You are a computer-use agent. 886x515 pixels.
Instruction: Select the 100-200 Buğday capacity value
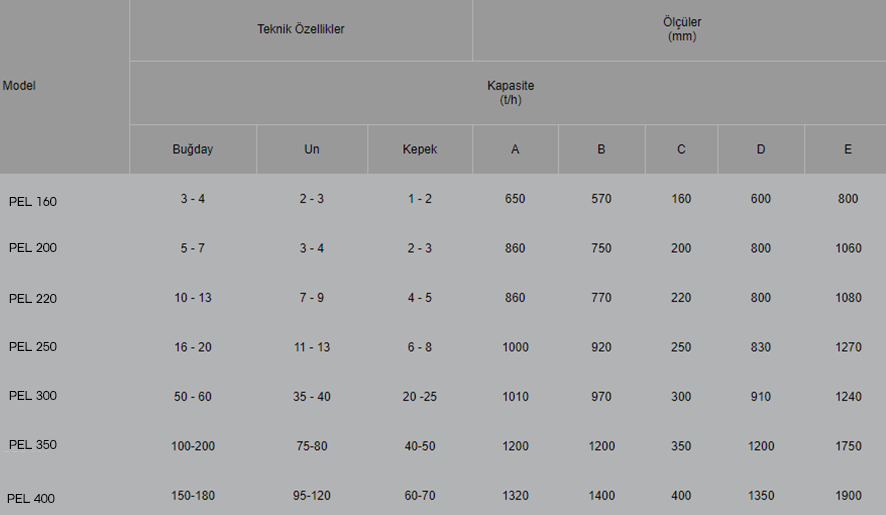pos(193,446)
